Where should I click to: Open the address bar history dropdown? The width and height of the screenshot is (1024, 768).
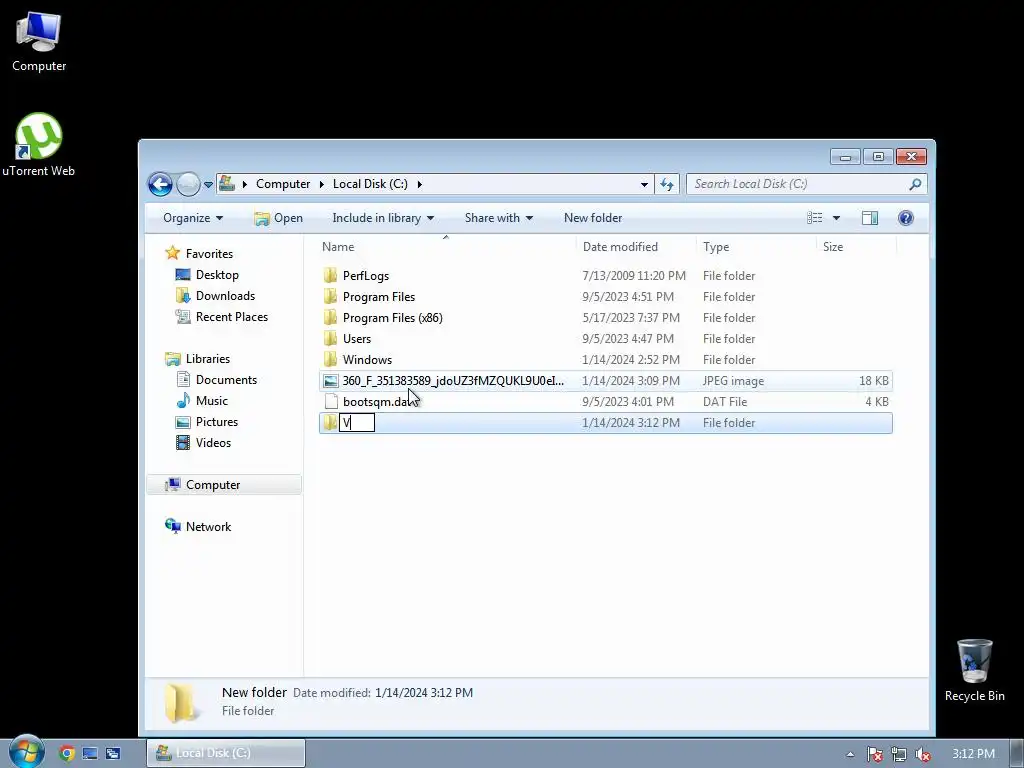(644, 184)
